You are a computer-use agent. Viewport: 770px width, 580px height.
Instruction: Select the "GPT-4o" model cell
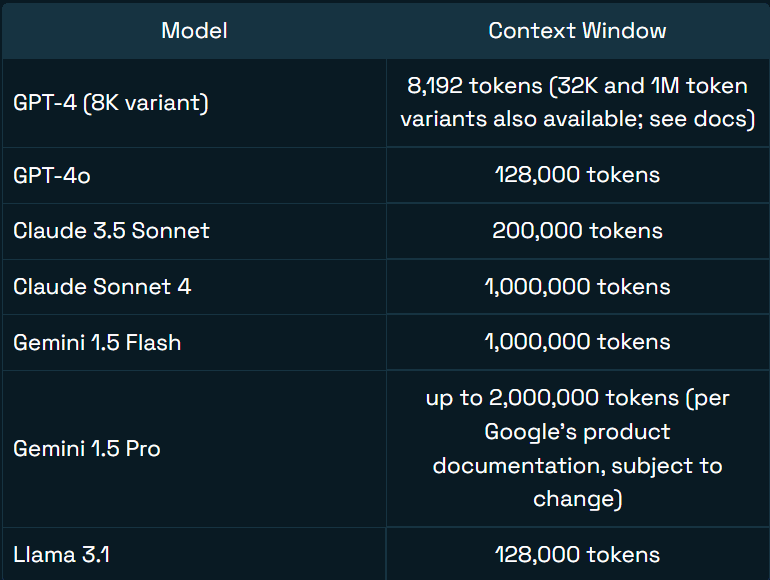[x=53, y=175]
